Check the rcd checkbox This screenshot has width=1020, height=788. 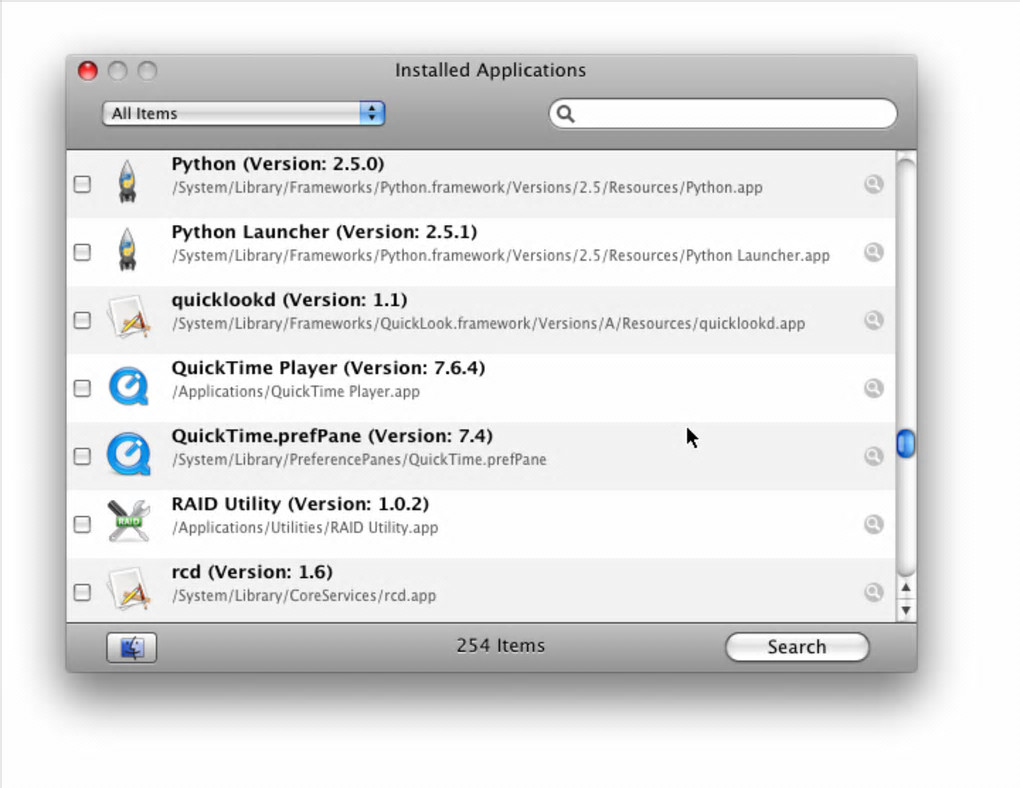(82, 592)
